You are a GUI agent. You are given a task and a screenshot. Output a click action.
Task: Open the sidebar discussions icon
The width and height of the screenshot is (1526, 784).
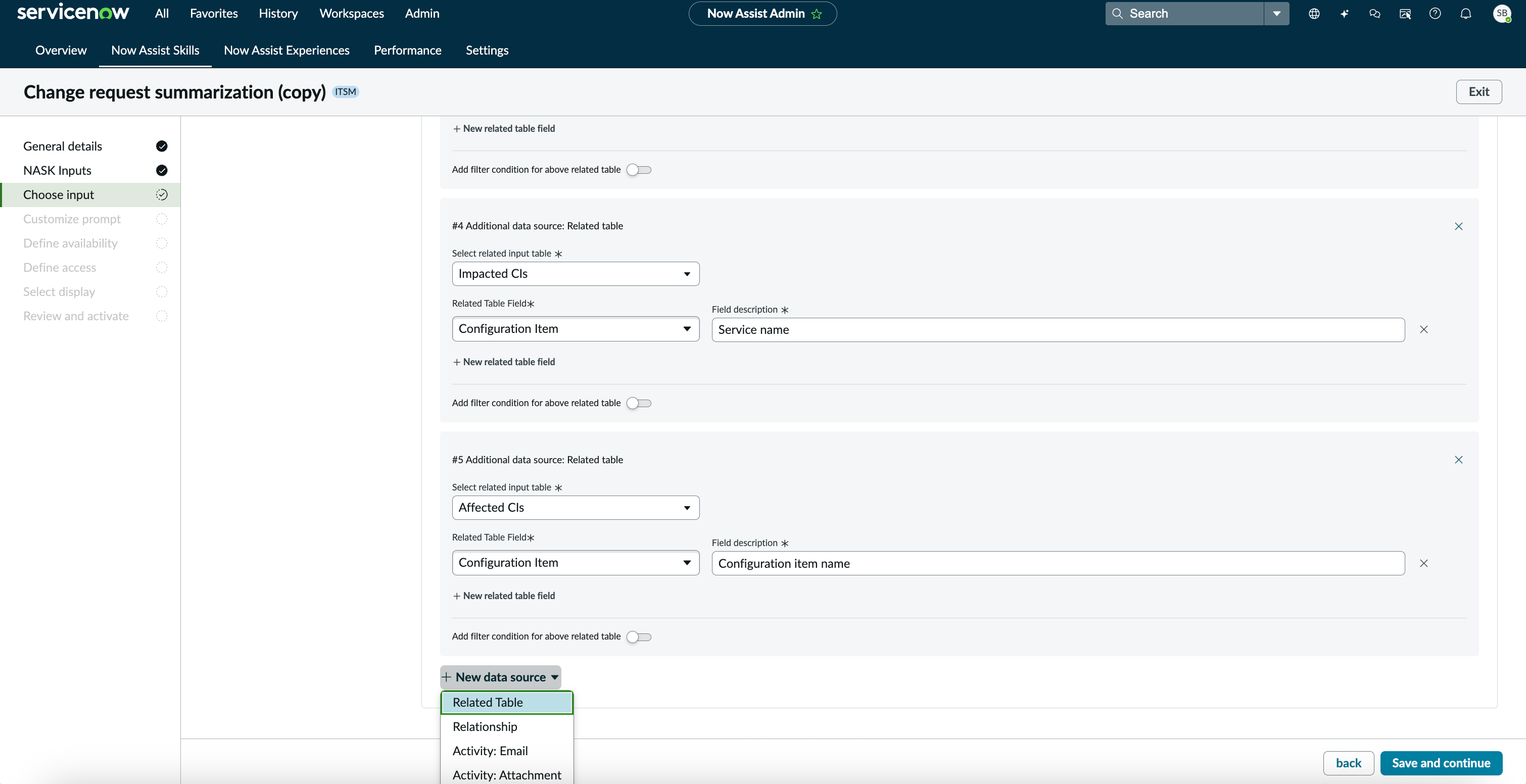point(1405,14)
